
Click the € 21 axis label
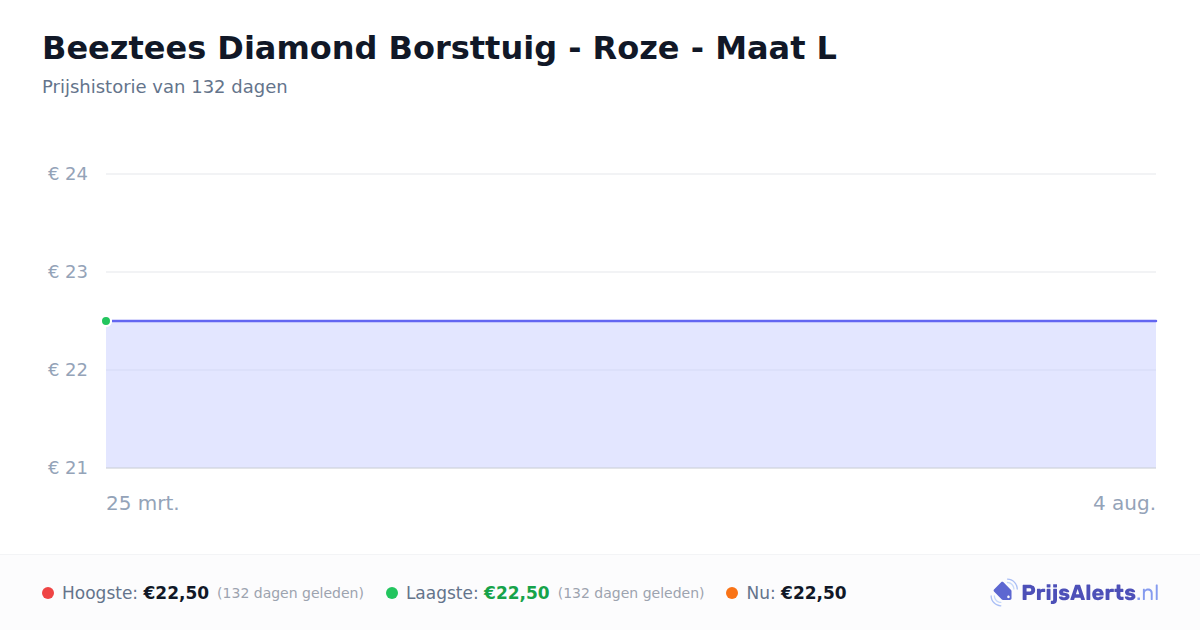pyautogui.click(x=68, y=468)
